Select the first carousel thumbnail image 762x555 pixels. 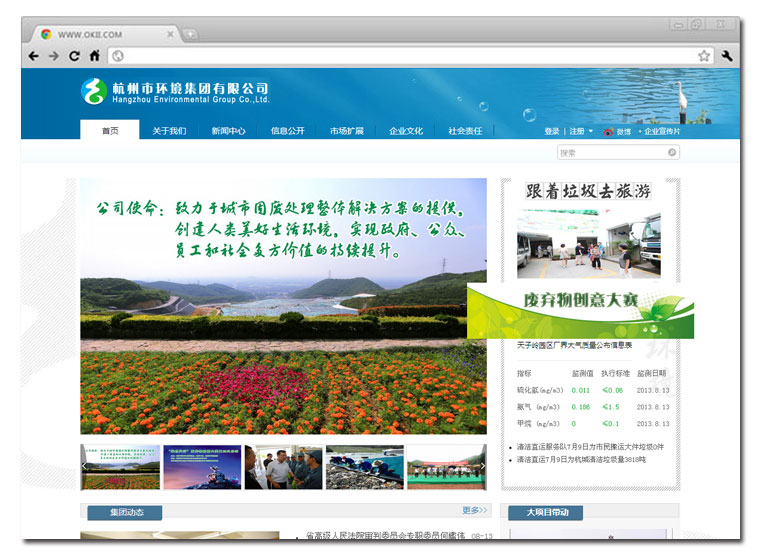coord(121,467)
